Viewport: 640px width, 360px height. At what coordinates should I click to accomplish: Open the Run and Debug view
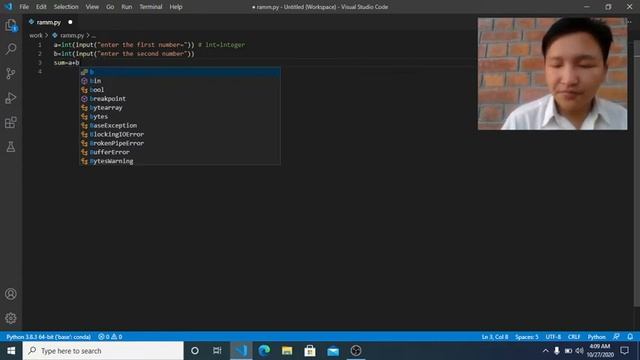point(11,98)
